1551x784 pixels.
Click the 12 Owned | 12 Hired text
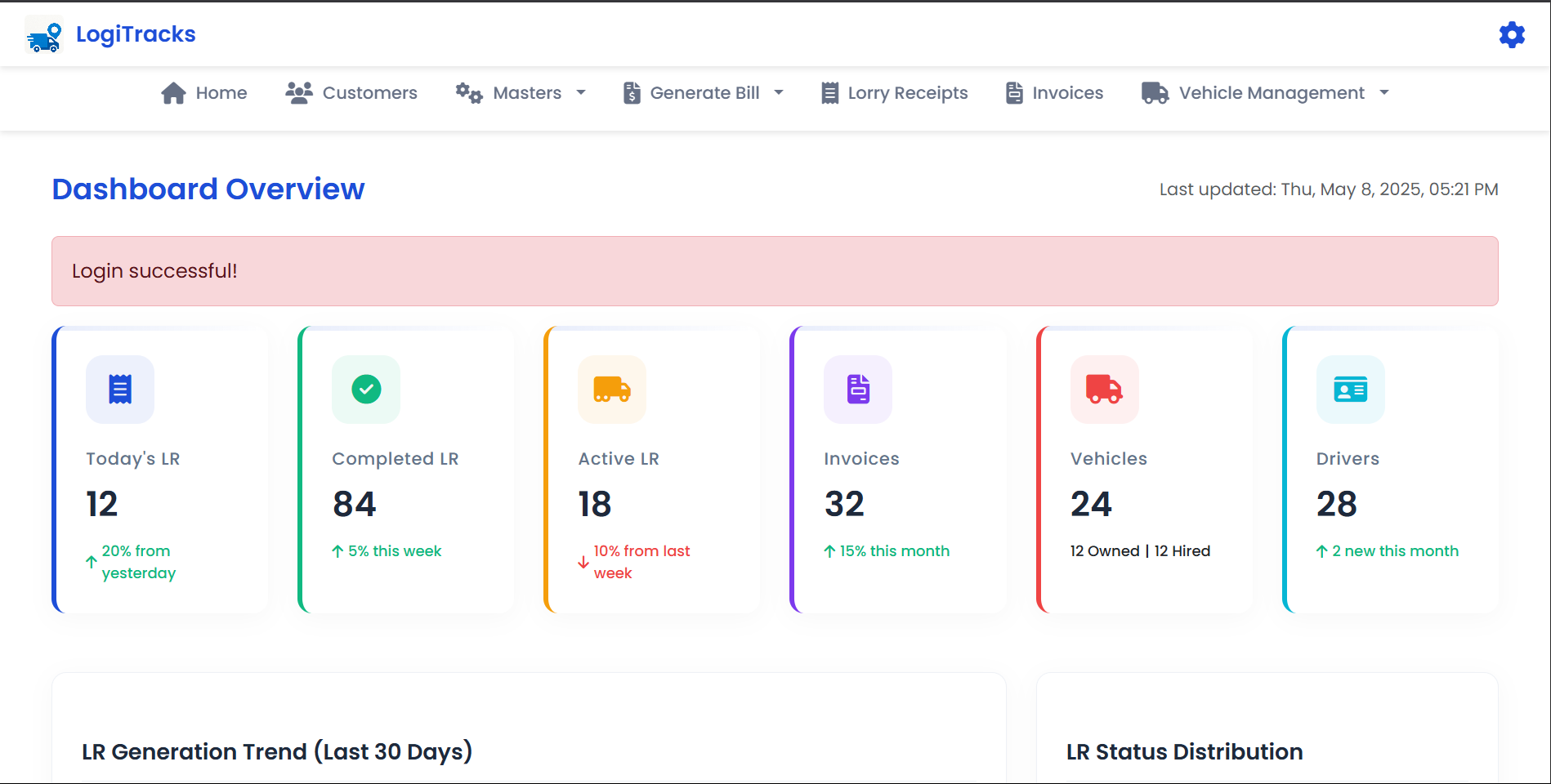tap(1141, 551)
